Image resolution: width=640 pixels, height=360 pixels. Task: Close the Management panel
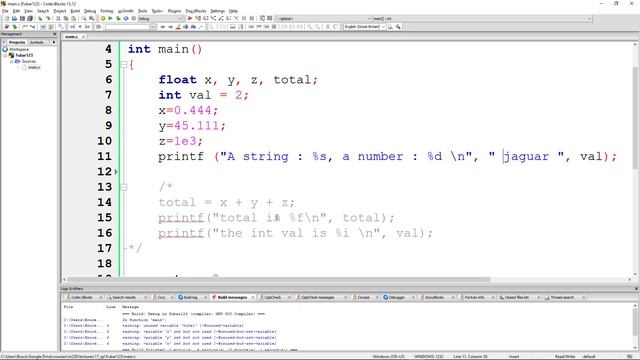click(x=54, y=34)
